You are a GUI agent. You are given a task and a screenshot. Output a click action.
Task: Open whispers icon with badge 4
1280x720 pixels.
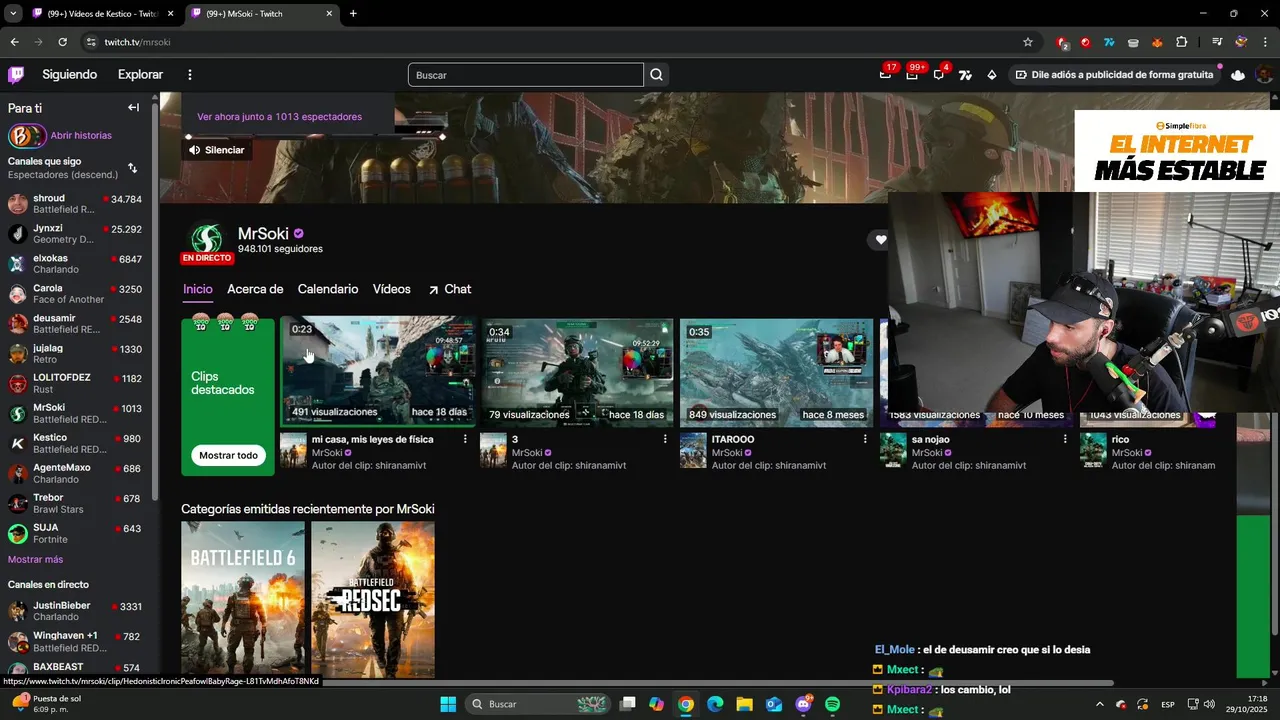(938, 75)
